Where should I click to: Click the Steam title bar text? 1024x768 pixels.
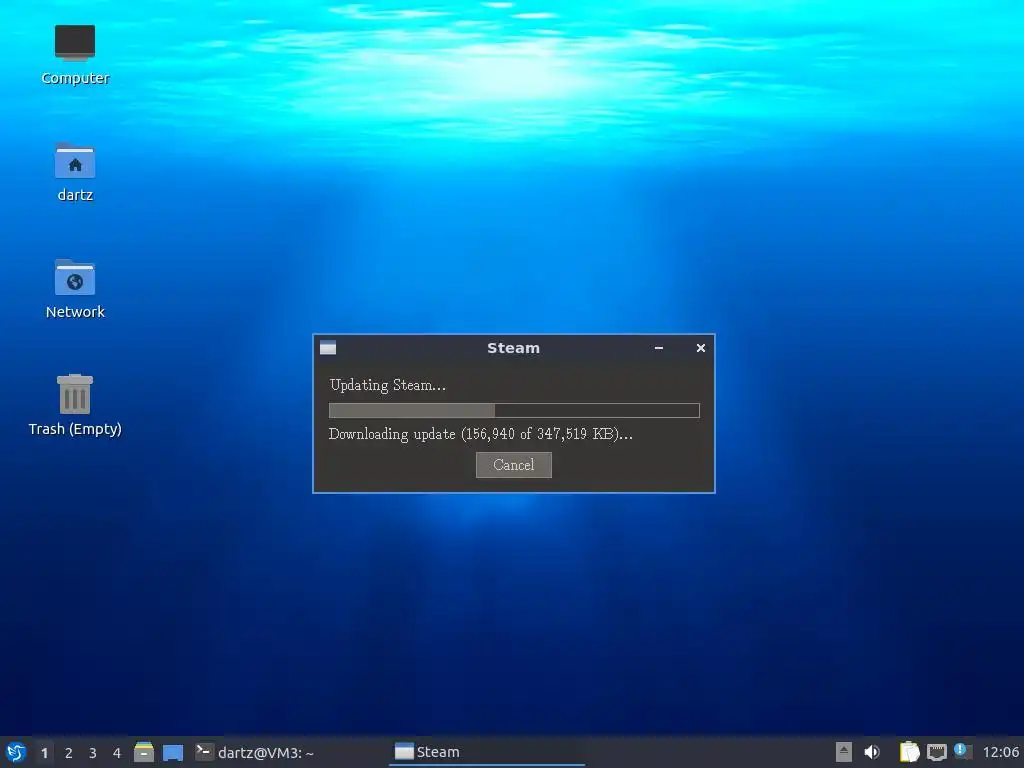click(x=513, y=348)
